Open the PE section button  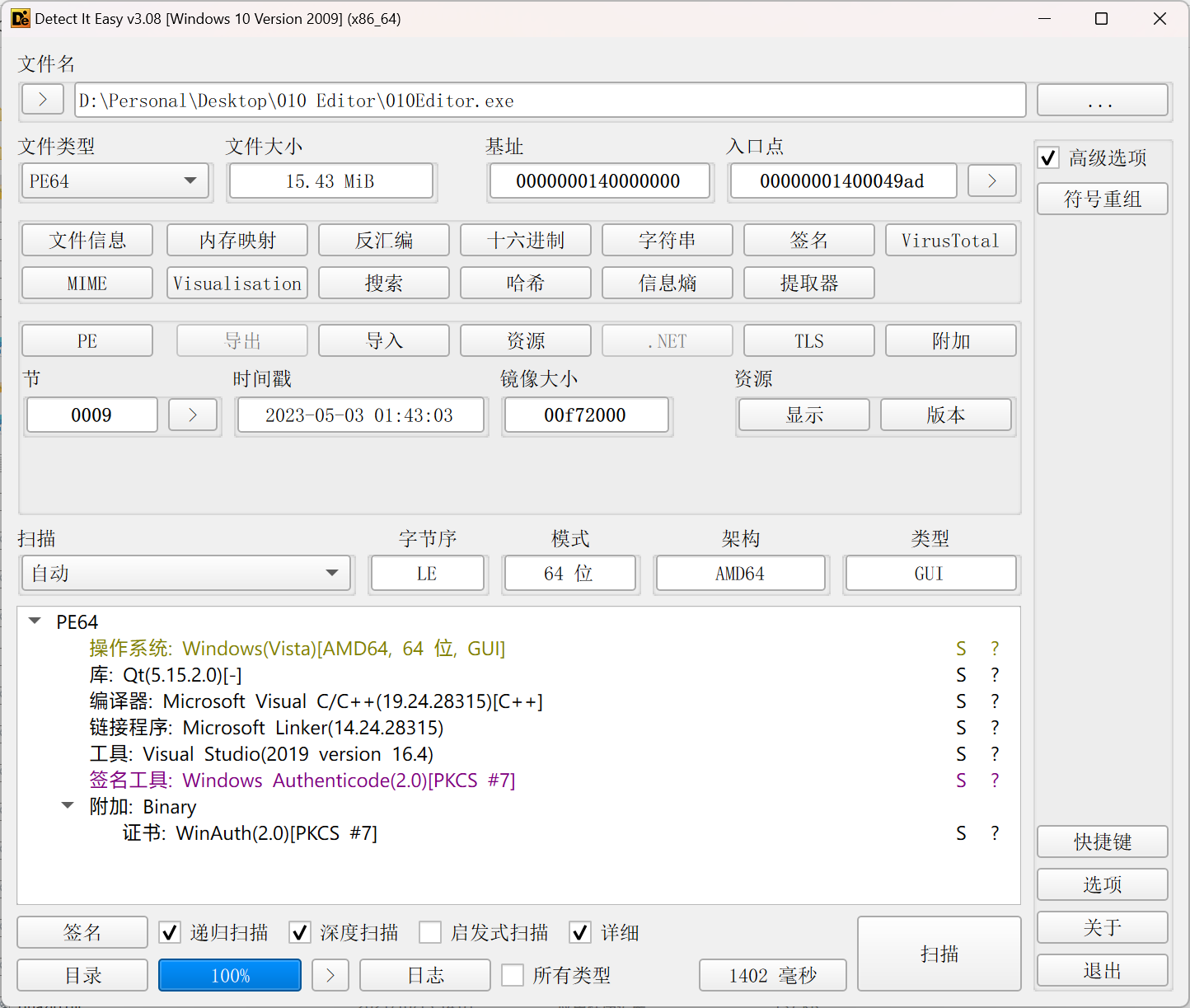[x=87, y=340]
